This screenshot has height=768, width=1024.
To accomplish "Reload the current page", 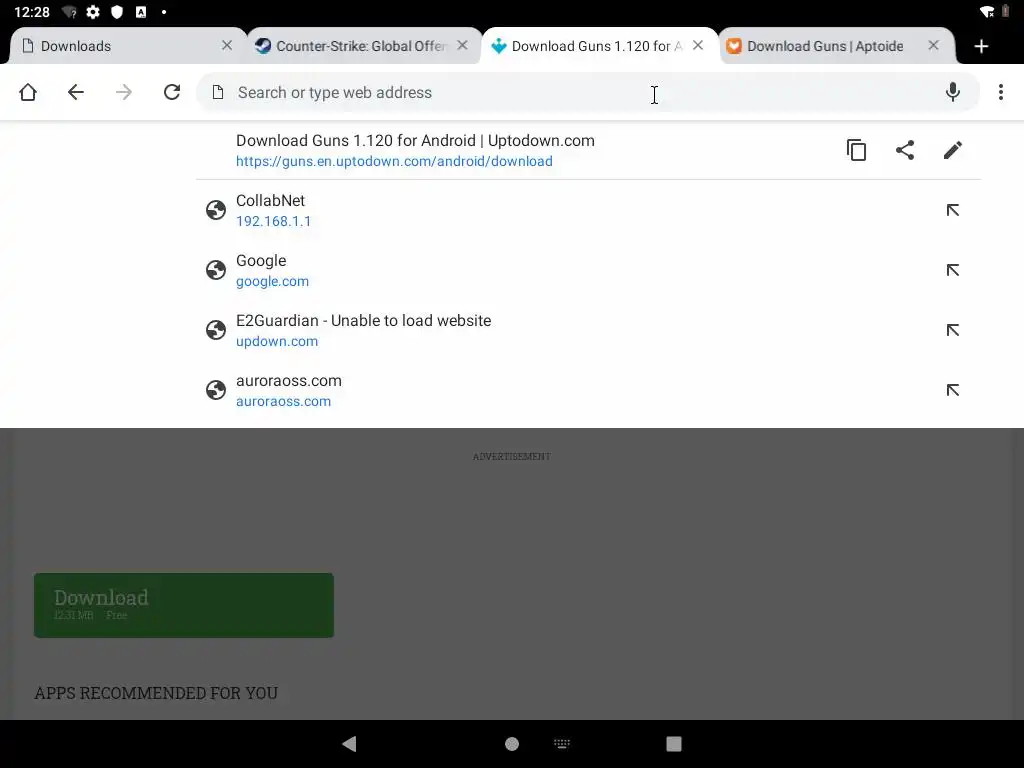I will click(x=172, y=92).
